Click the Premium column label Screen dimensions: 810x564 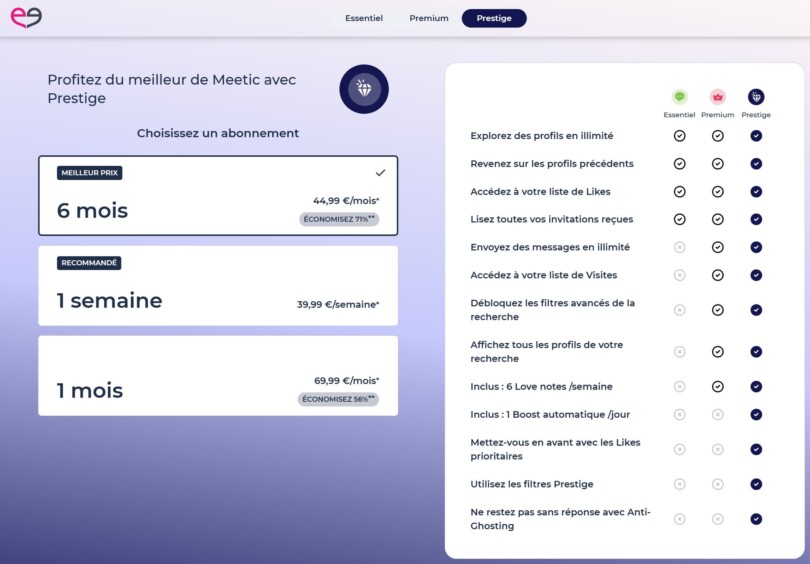[x=718, y=115]
